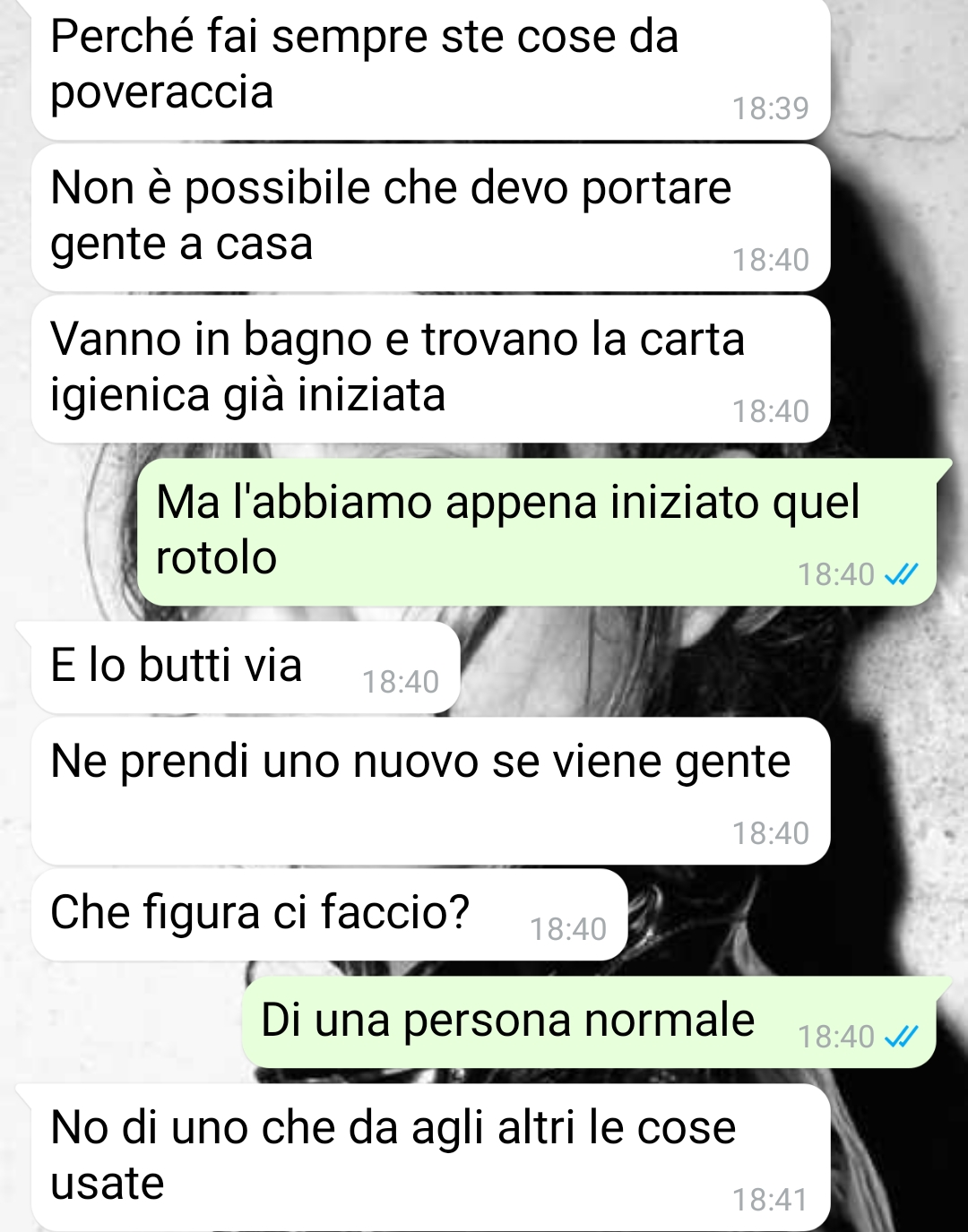Select the message 'Perché fai sempre ste cose da poveraccia'
968x1232 pixels.
pyautogui.click(x=430, y=68)
